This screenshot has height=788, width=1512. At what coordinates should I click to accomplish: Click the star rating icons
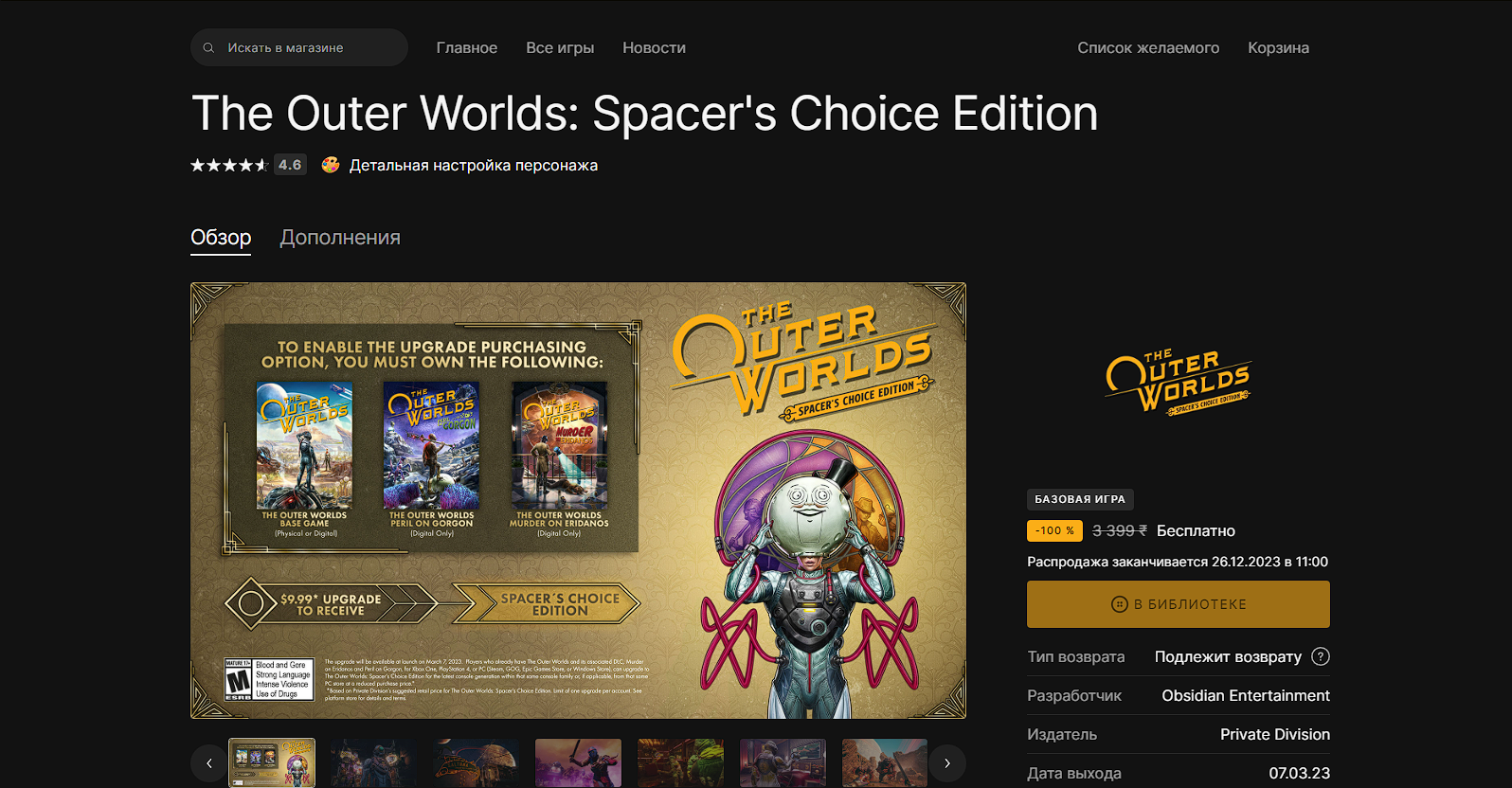[x=230, y=165]
